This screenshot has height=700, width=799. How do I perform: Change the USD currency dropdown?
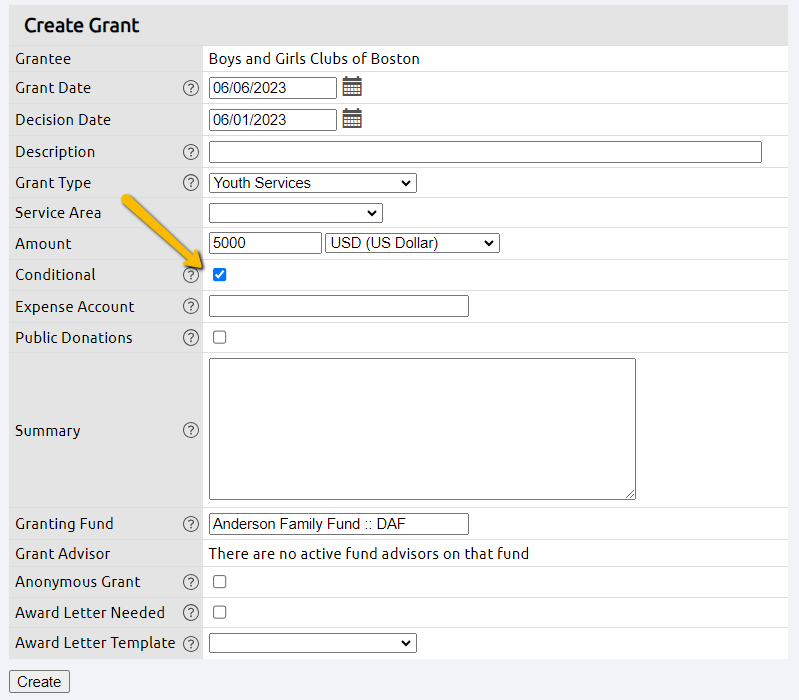point(412,243)
